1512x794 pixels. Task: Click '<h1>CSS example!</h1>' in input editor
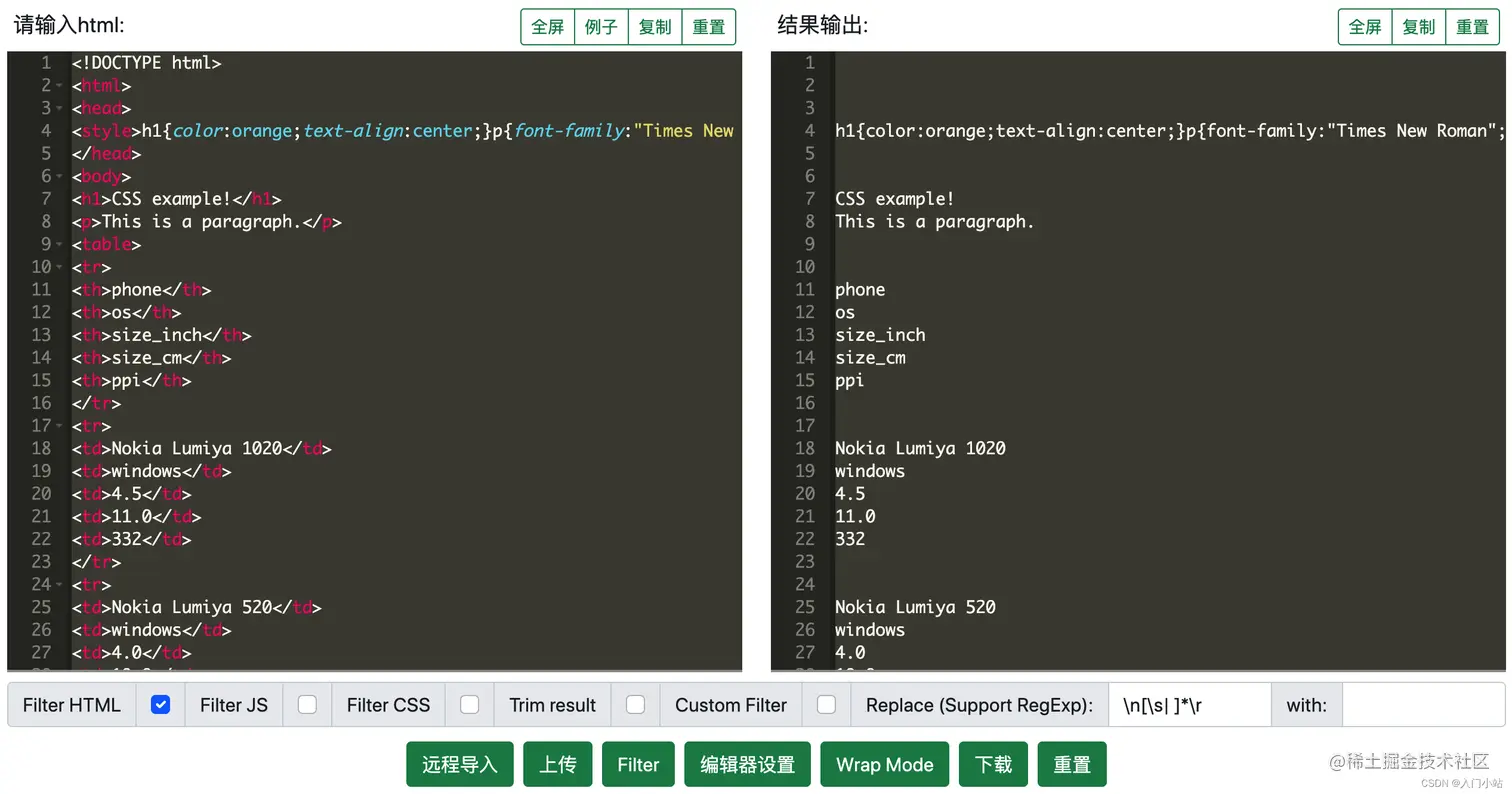tap(177, 199)
